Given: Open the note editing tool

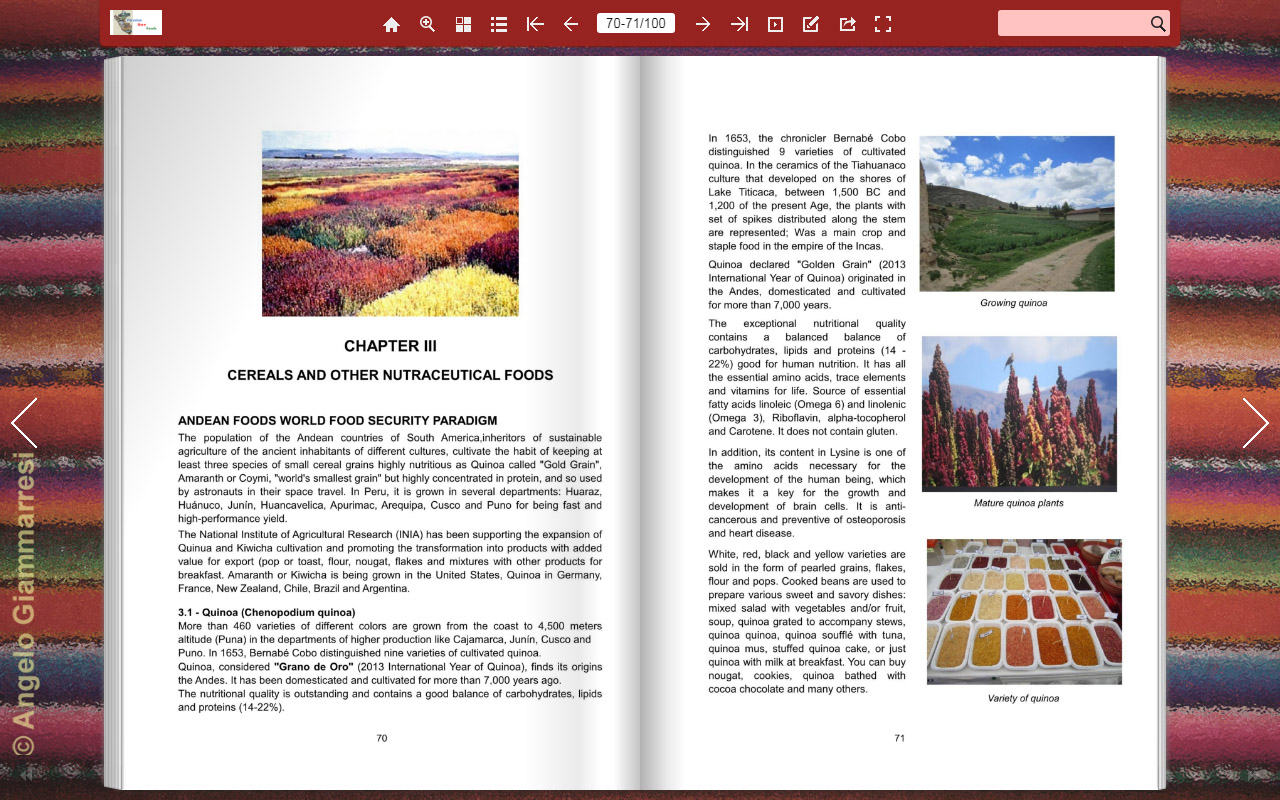Looking at the screenshot, I should [811, 24].
